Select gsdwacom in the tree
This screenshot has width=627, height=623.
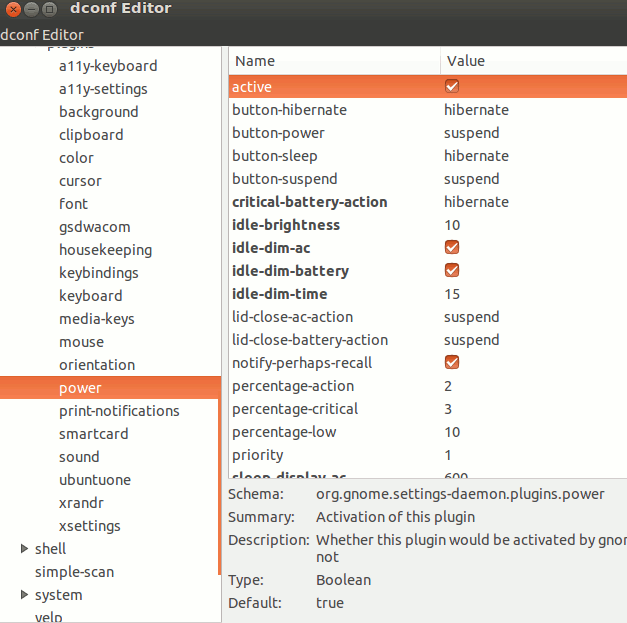pyautogui.click(x=94, y=227)
